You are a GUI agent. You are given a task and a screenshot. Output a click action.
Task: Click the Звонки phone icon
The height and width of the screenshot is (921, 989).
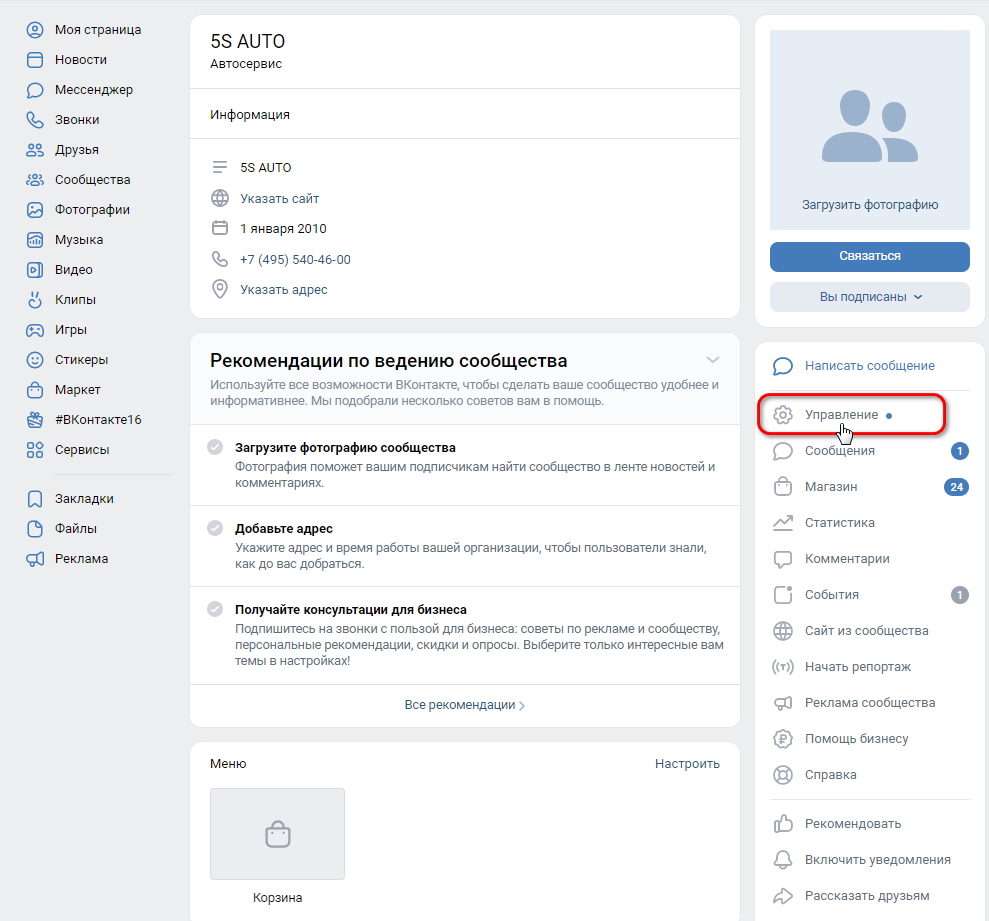click(35, 120)
